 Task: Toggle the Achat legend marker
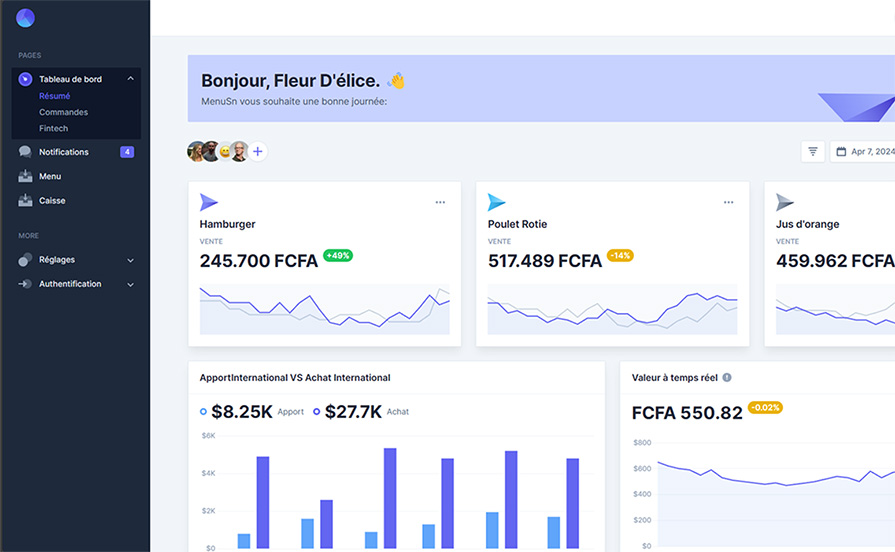[x=316, y=412]
